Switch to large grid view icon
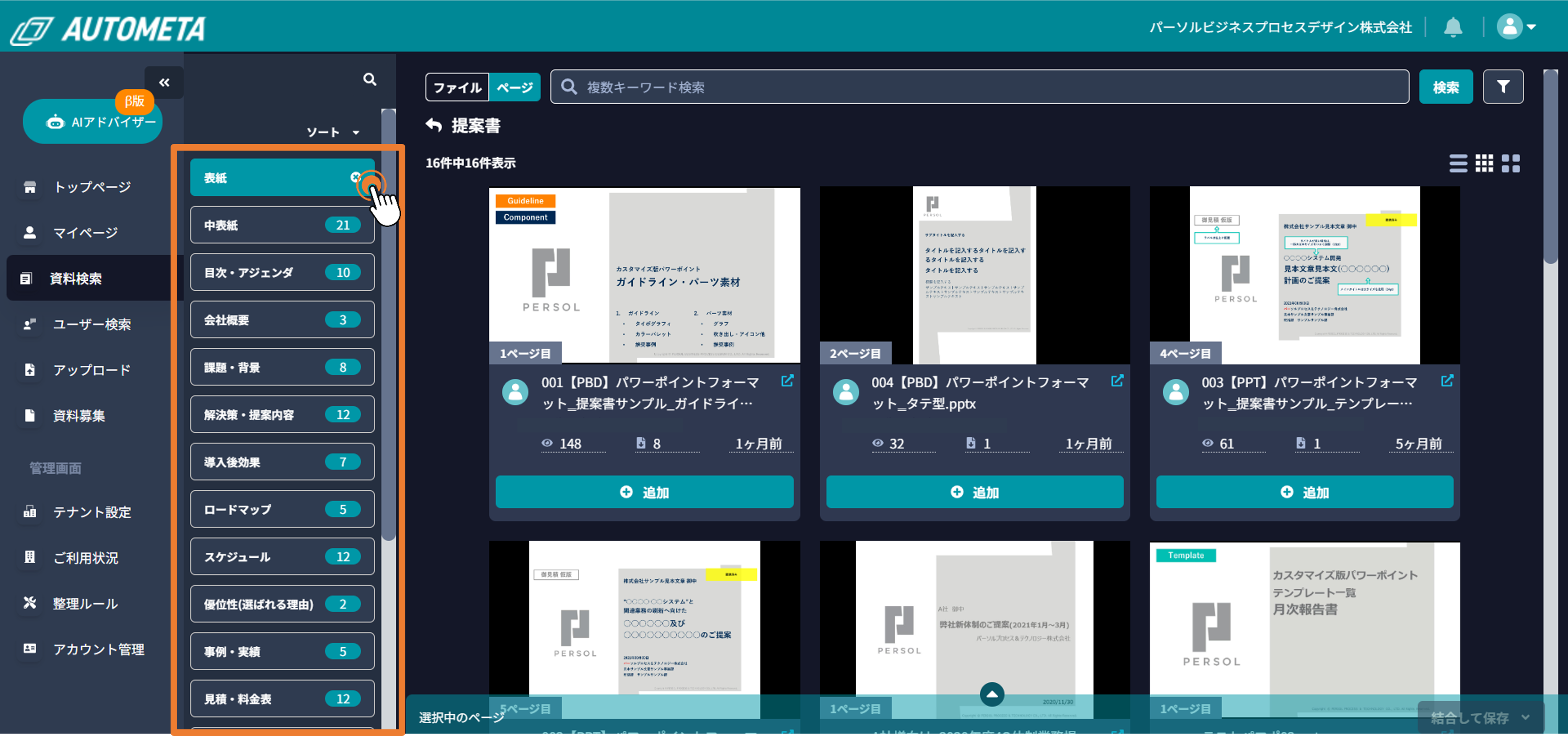 click(1510, 163)
